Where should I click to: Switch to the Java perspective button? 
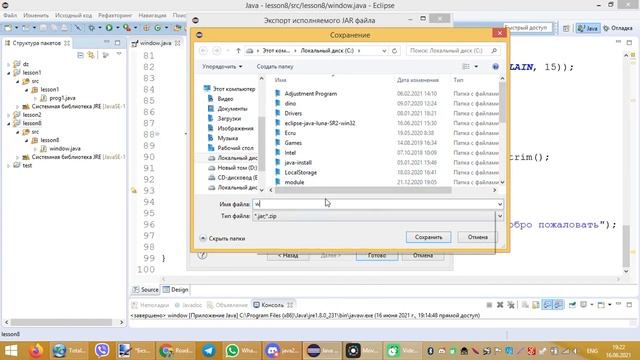[x=588, y=28]
